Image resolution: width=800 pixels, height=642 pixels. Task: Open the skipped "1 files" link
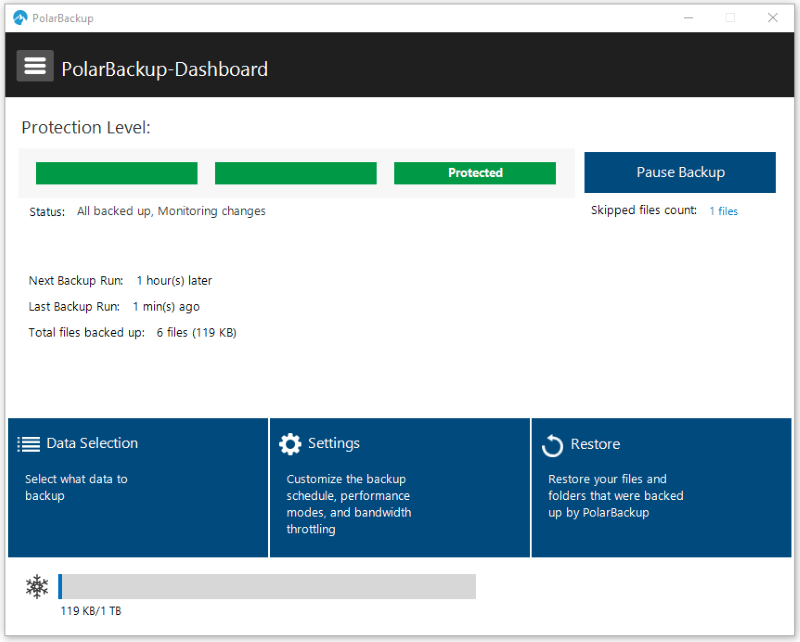[x=723, y=211]
